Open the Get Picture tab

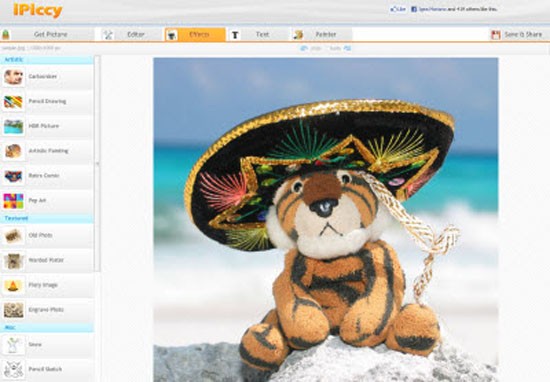click(47, 34)
